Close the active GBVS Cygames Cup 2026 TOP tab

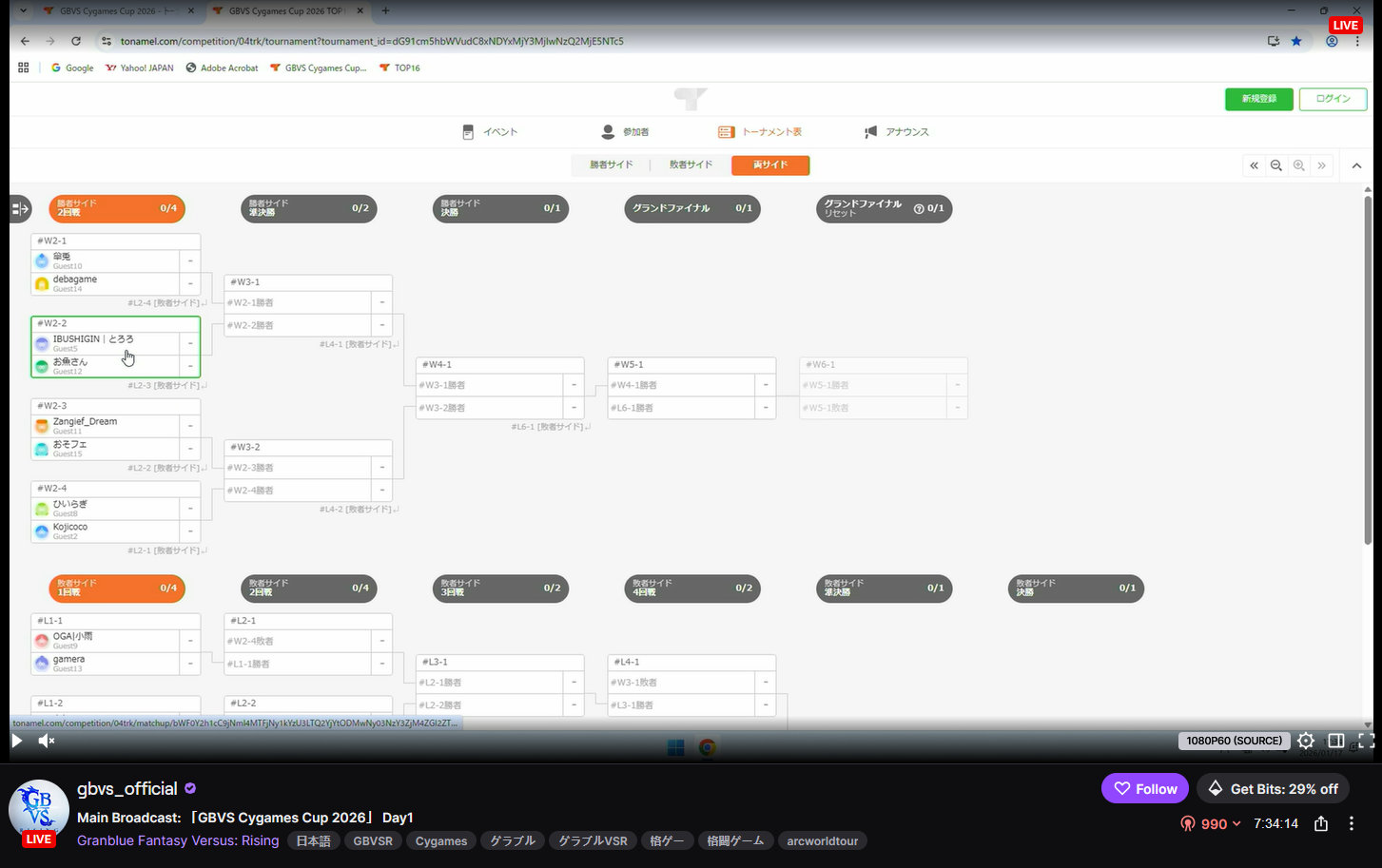tap(359, 11)
